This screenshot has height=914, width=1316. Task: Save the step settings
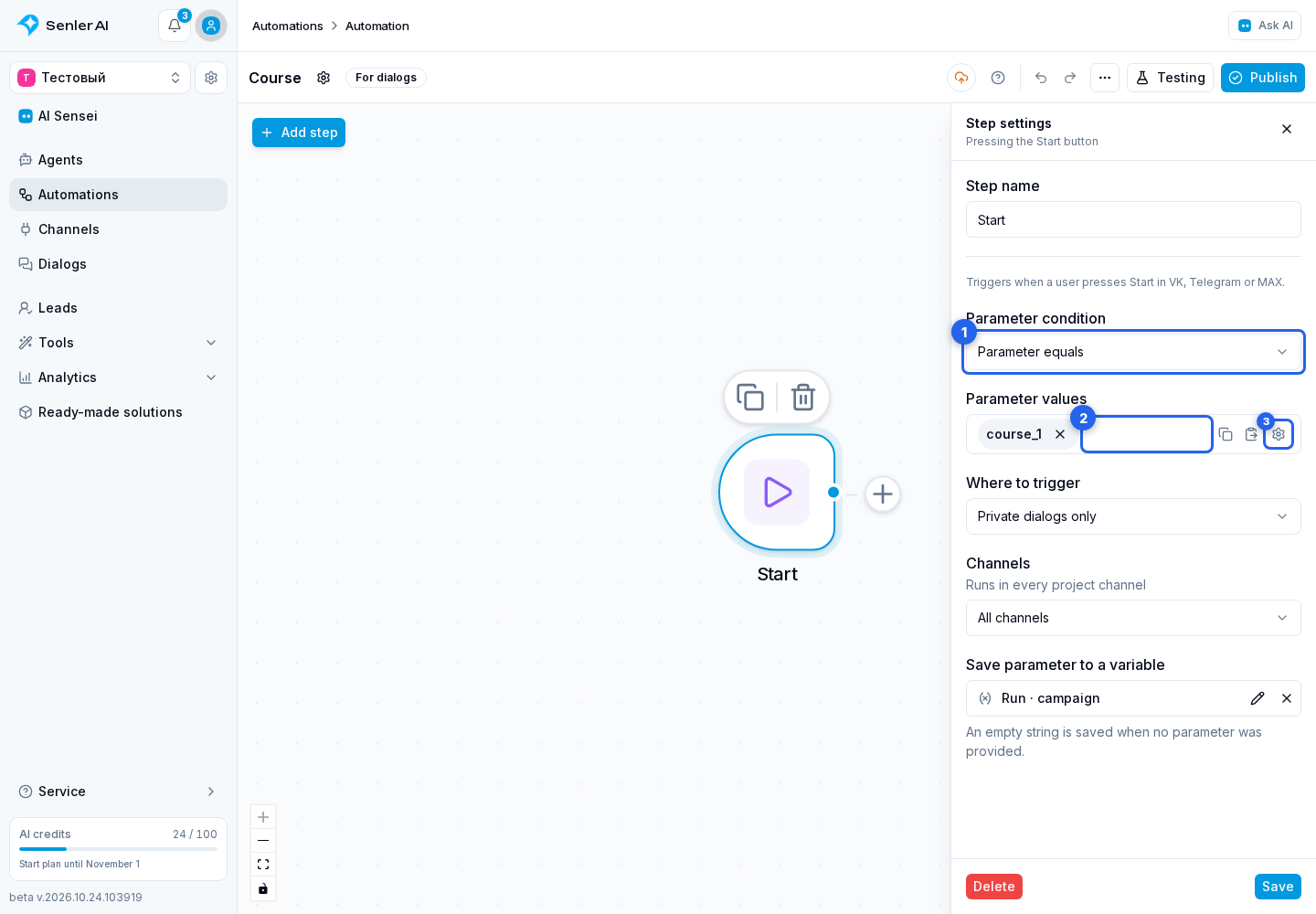pyautogui.click(x=1278, y=887)
